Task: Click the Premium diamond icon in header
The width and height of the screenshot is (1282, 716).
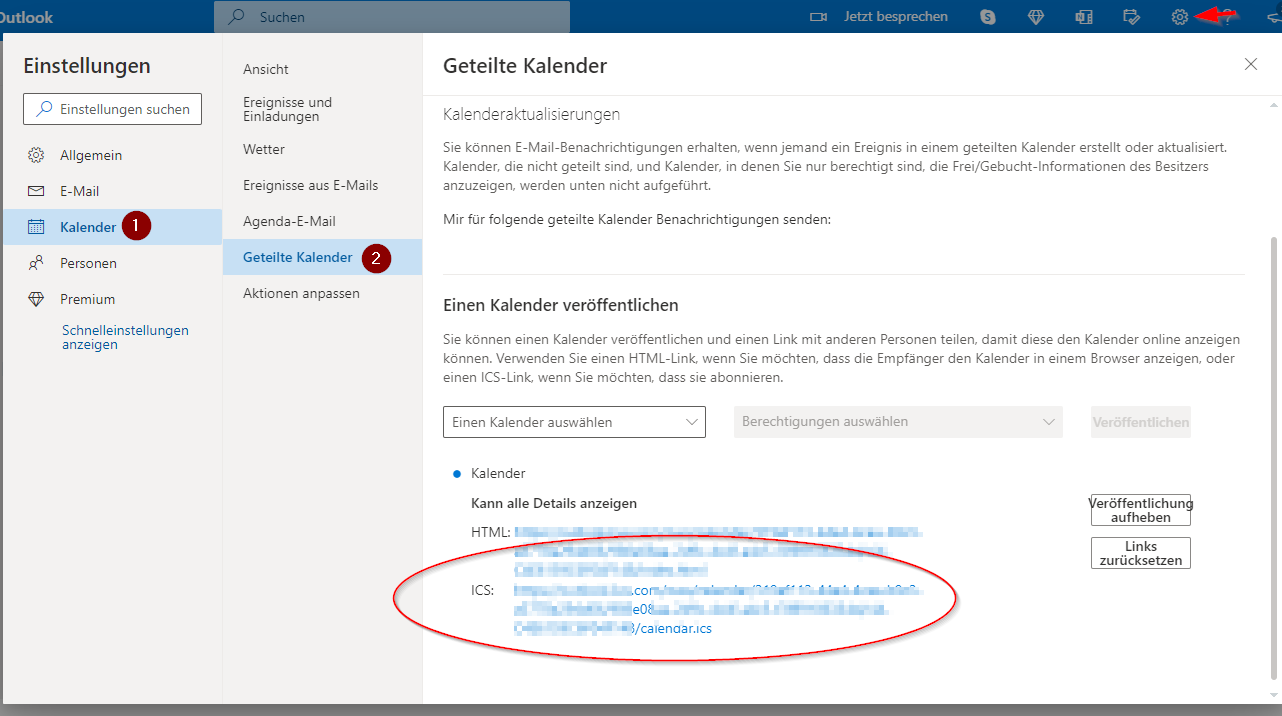Action: (x=1036, y=17)
